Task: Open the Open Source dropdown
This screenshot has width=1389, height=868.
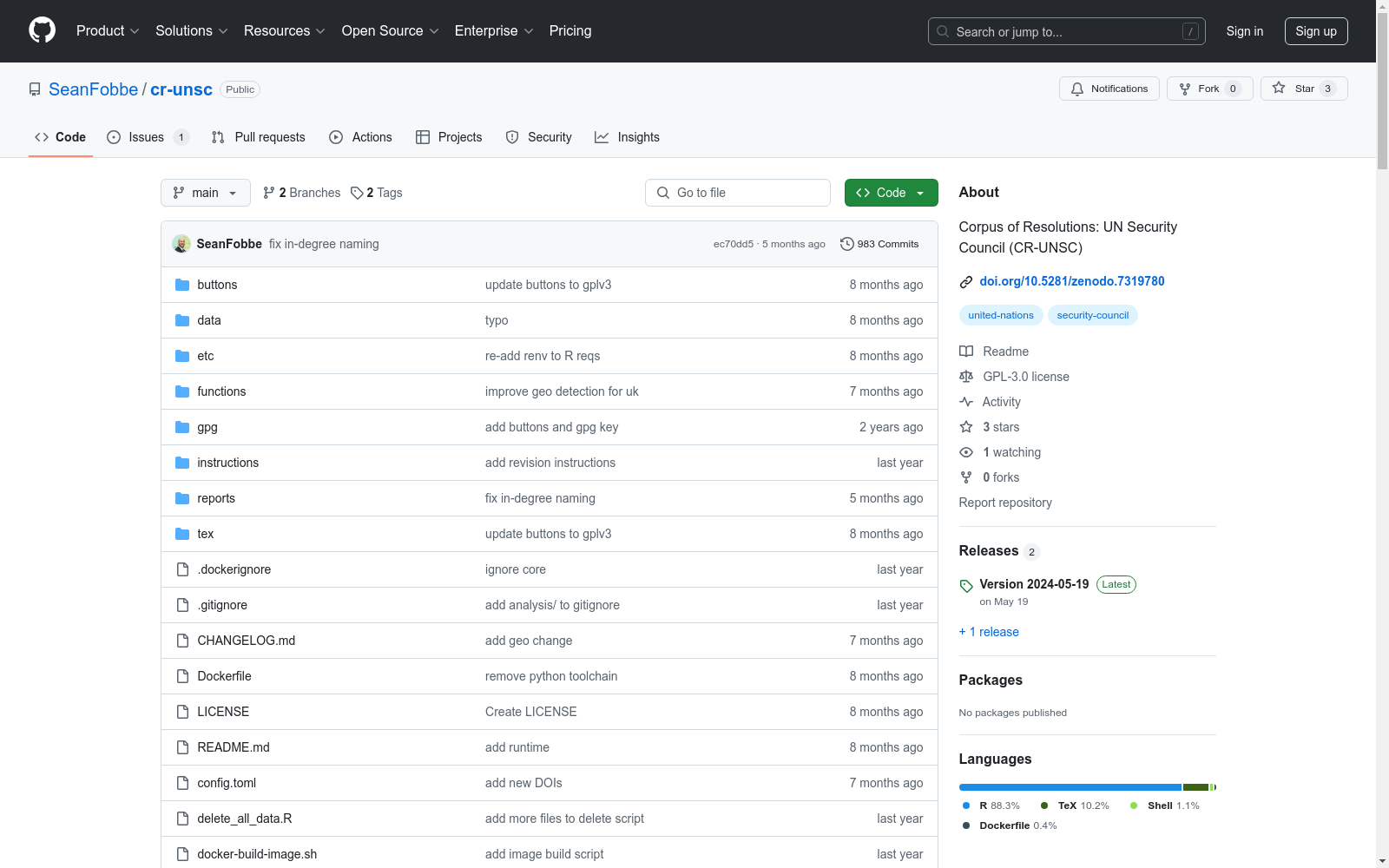Action: tap(391, 31)
